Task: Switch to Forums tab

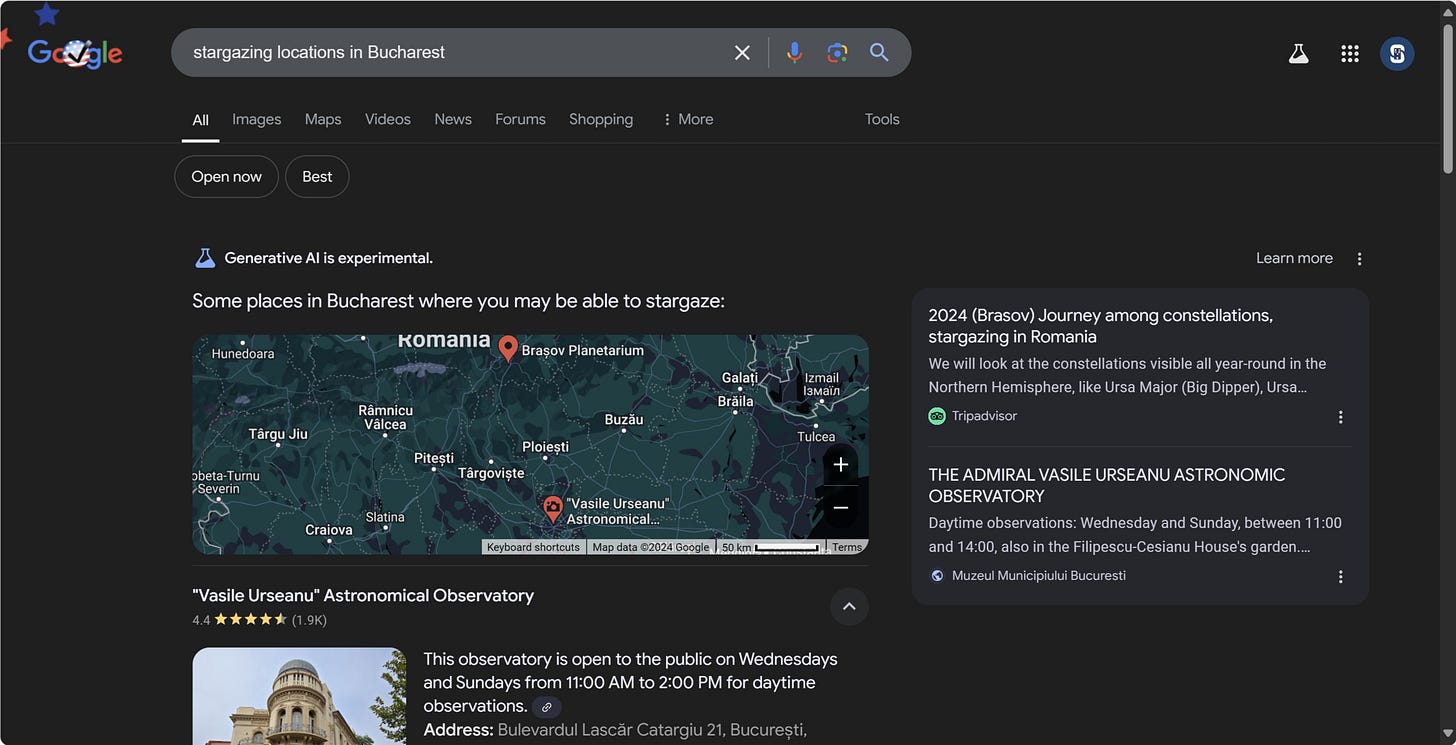Action: (x=520, y=119)
